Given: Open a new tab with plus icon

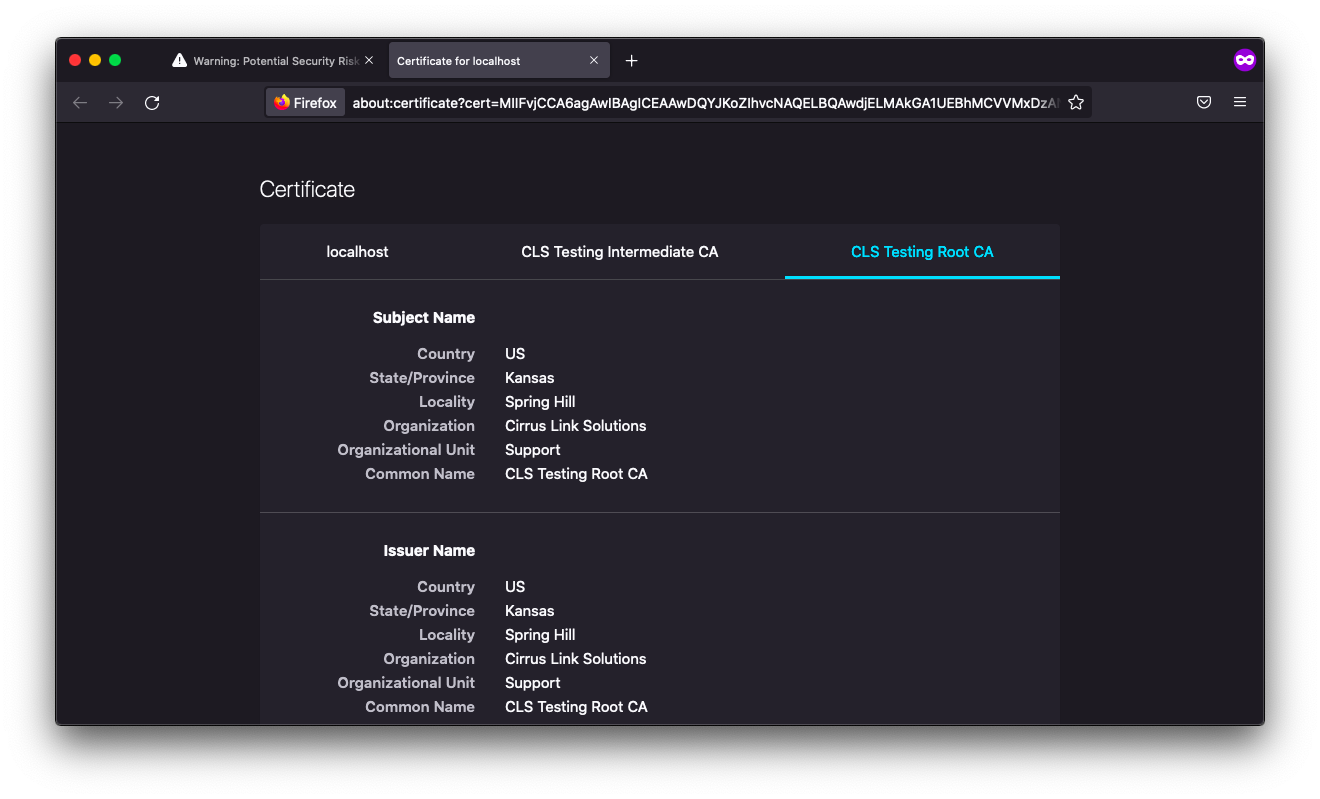Looking at the screenshot, I should tap(631, 61).
